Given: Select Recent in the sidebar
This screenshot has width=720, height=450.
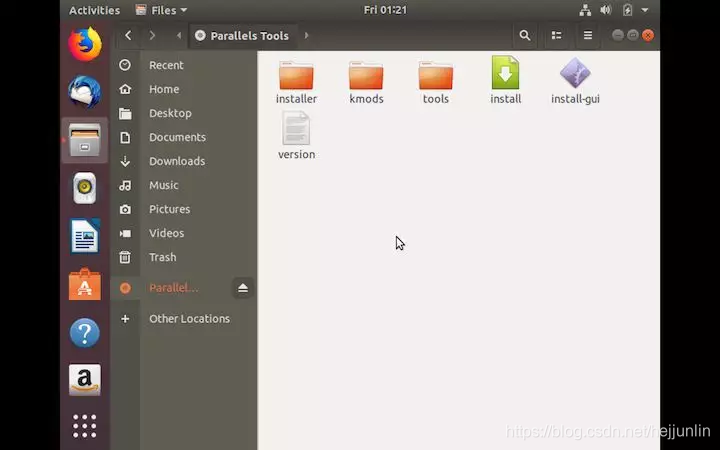Looking at the screenshot, I should [184, 65].
